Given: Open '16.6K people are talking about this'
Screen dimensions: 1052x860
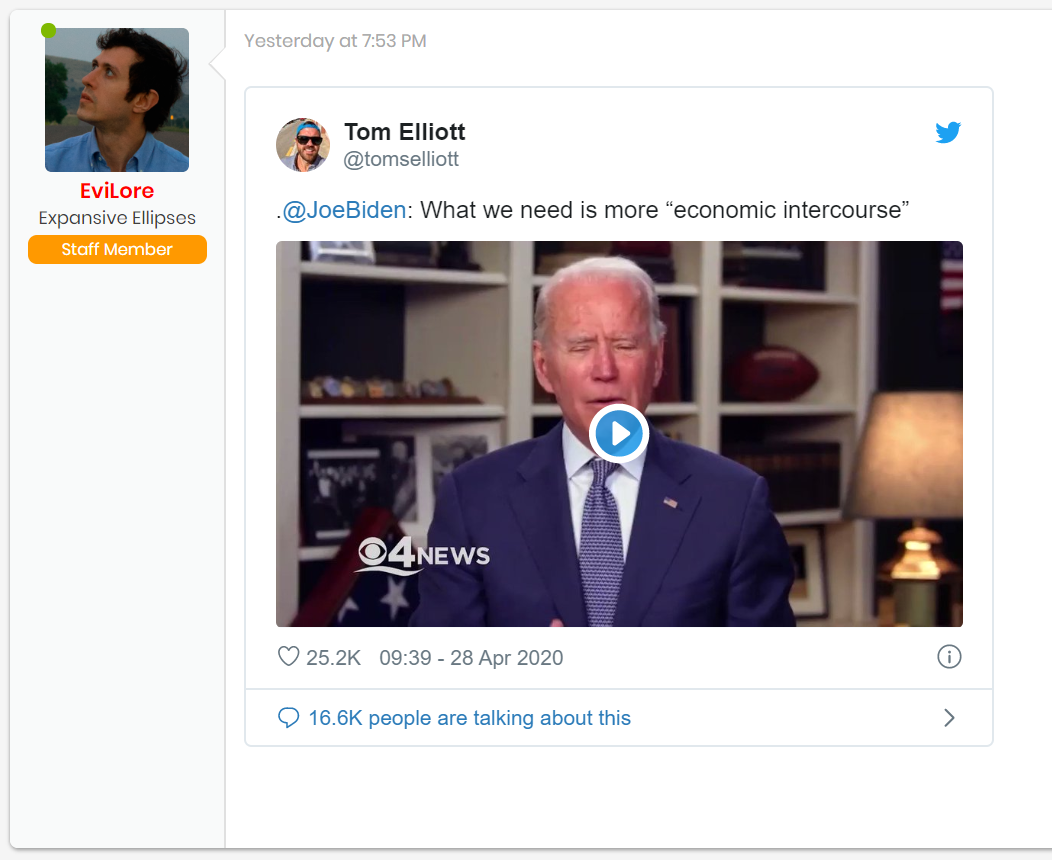Looking at the screenshot, I should 470,718.
